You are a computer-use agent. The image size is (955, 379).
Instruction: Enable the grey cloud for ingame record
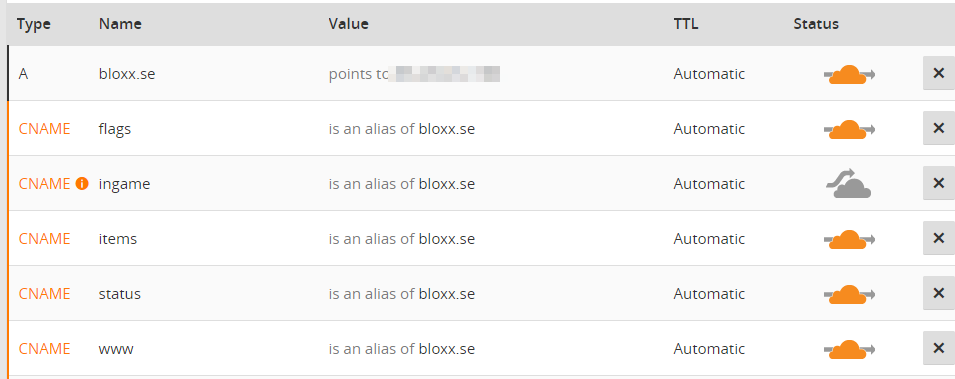(848, 183)
